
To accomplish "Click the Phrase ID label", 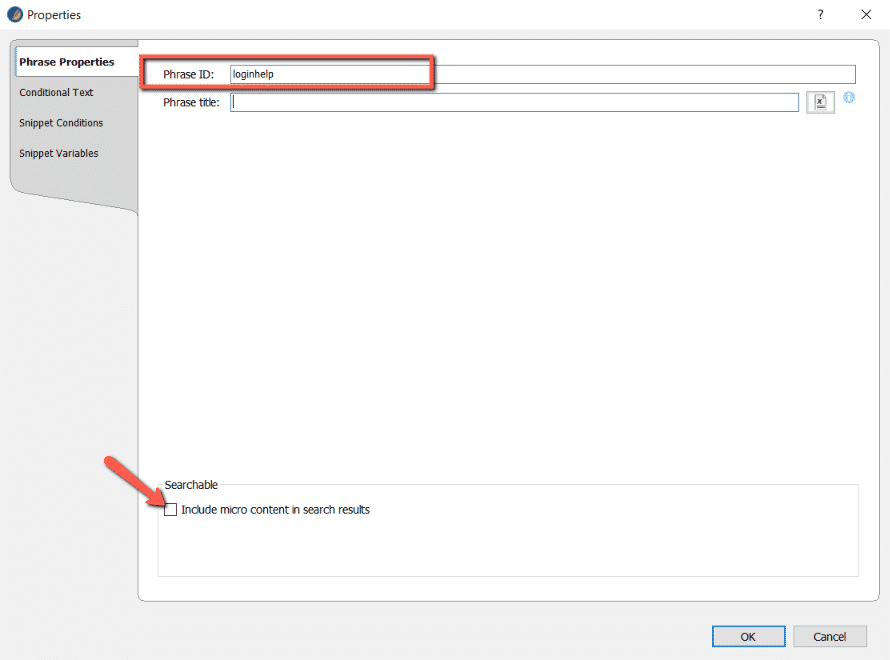I will [186, 73].
